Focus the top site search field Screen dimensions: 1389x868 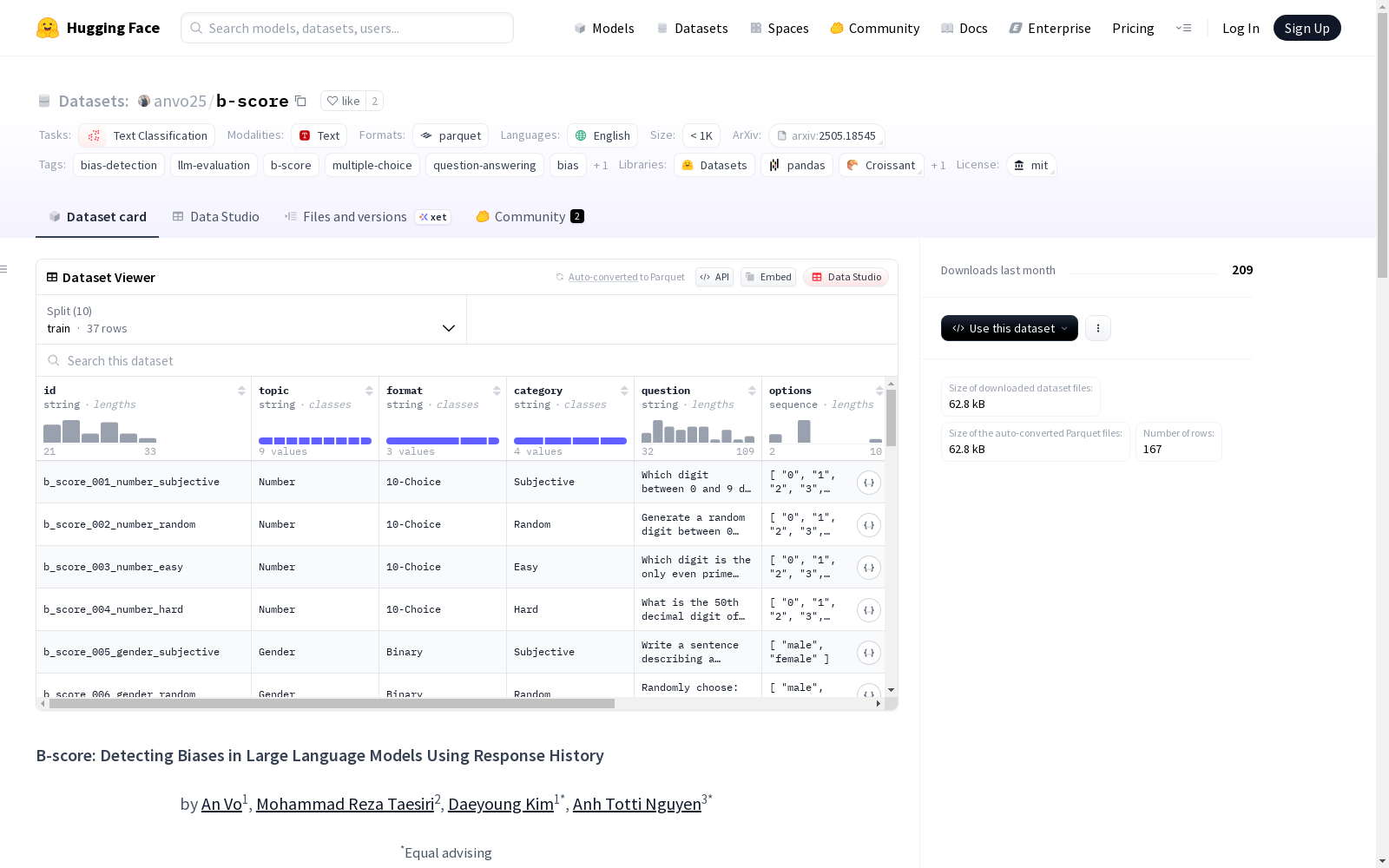click(347, 28)
